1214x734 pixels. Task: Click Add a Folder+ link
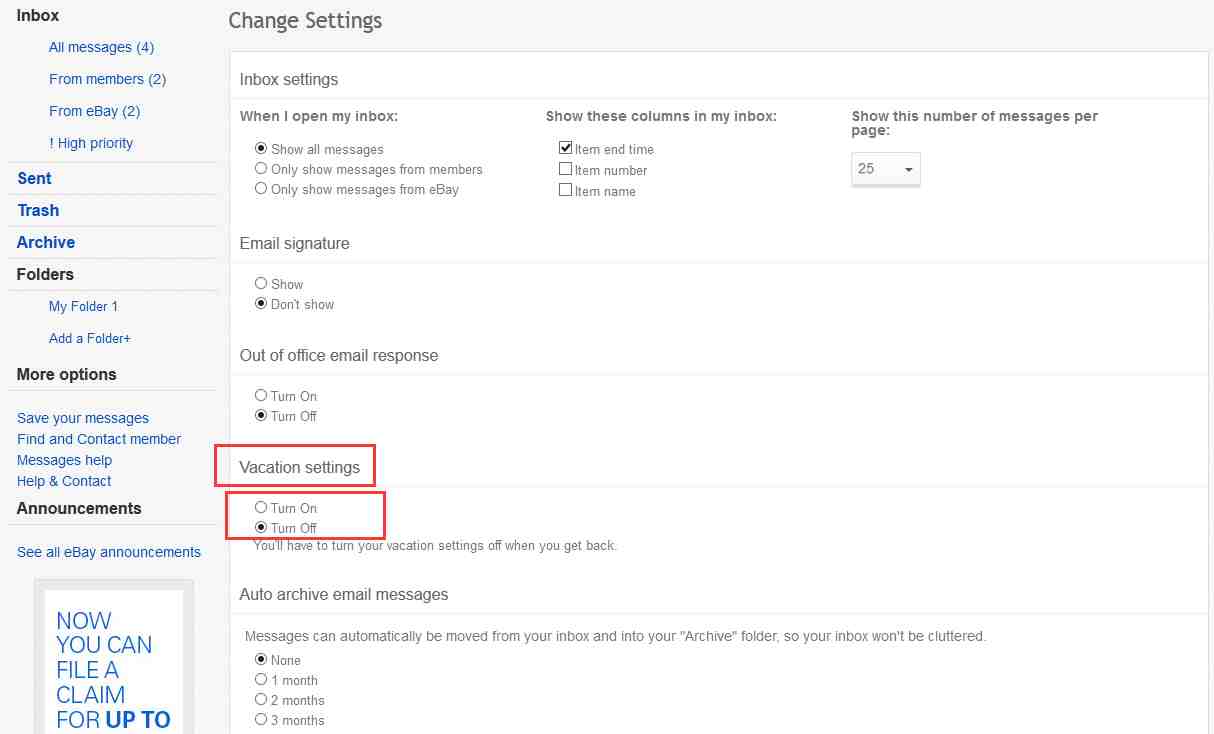pos(90,338)
